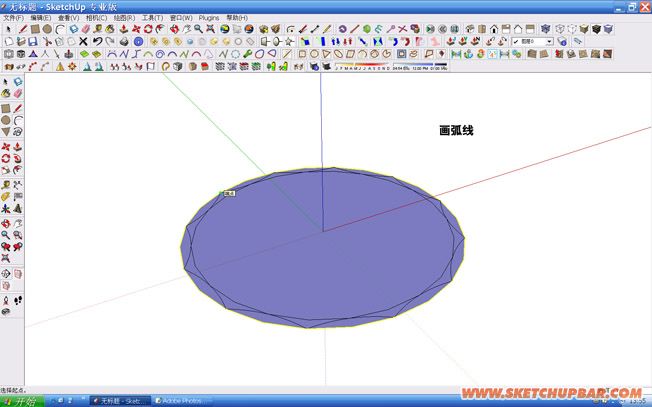Click the Cut scissors icon

tap(47, 42)
